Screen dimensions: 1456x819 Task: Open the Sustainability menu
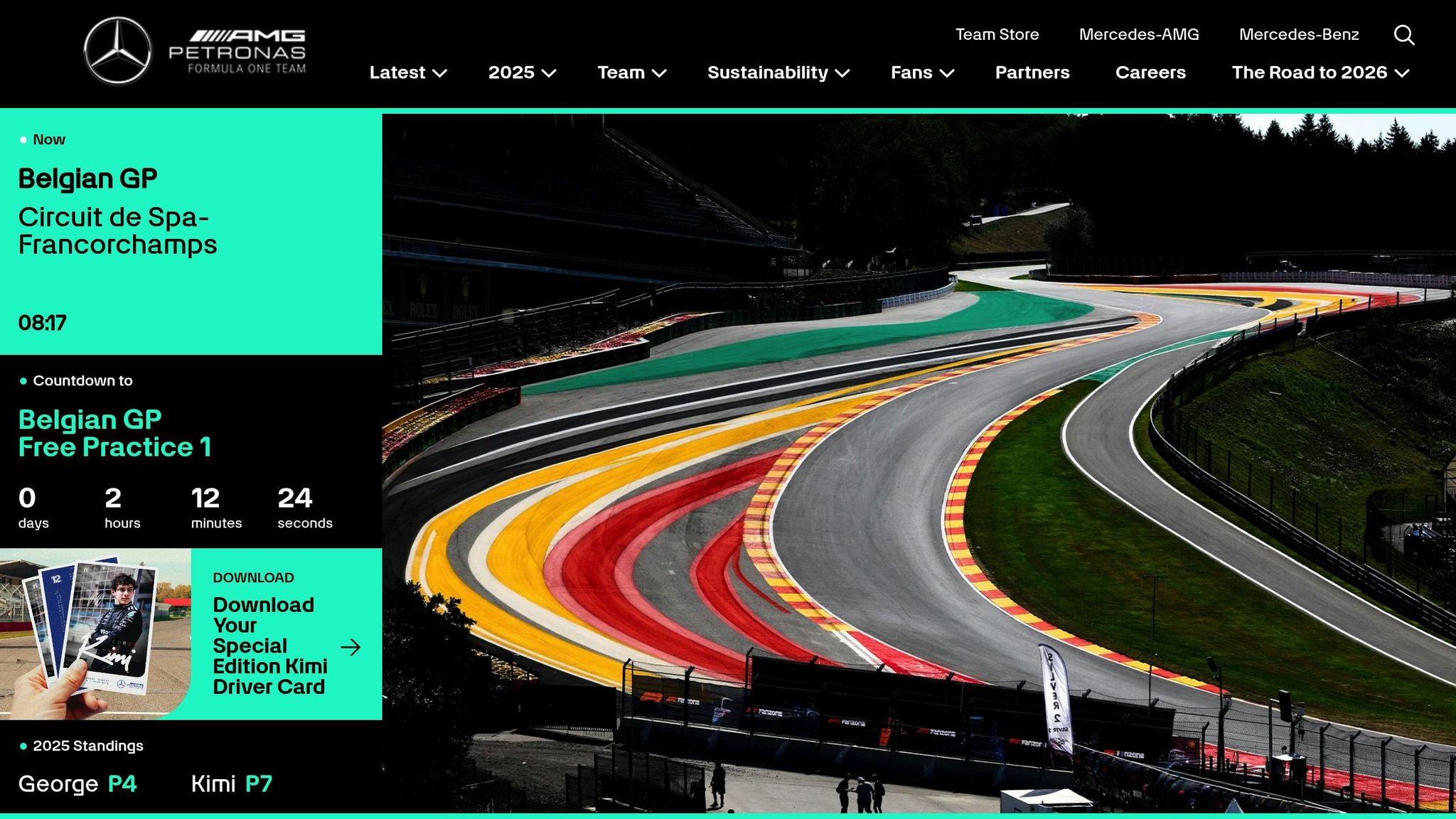[x=768, y=73]
